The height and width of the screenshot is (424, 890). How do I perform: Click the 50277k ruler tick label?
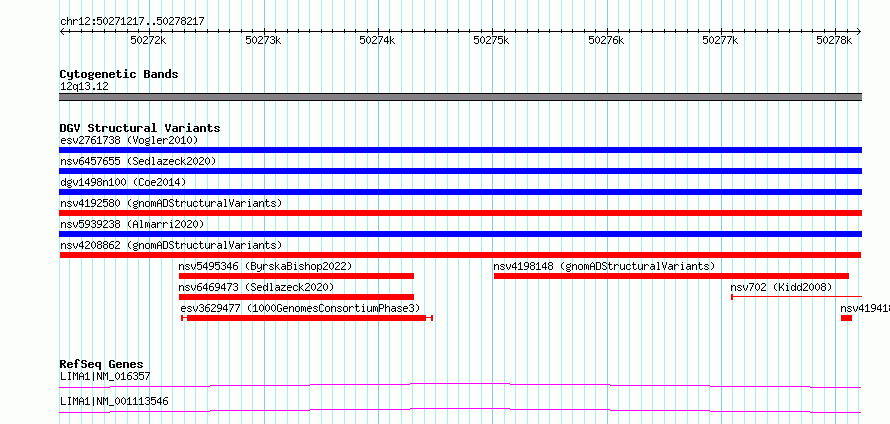point(720,40)
